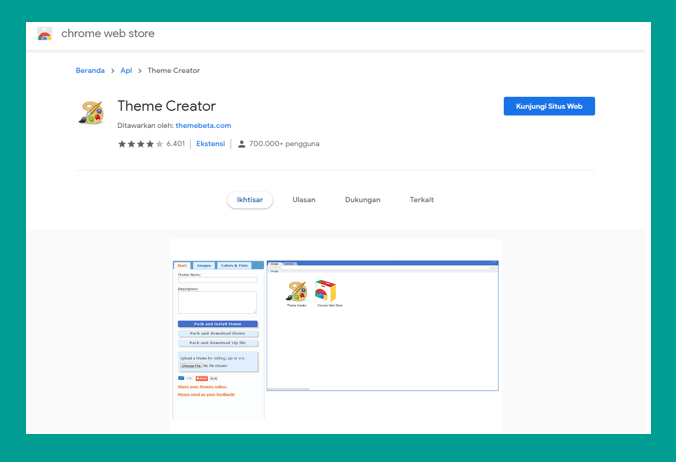Screen dimensions: 676x462
Task: Click the Ekstensi category link
Action: tap(210, 144)
